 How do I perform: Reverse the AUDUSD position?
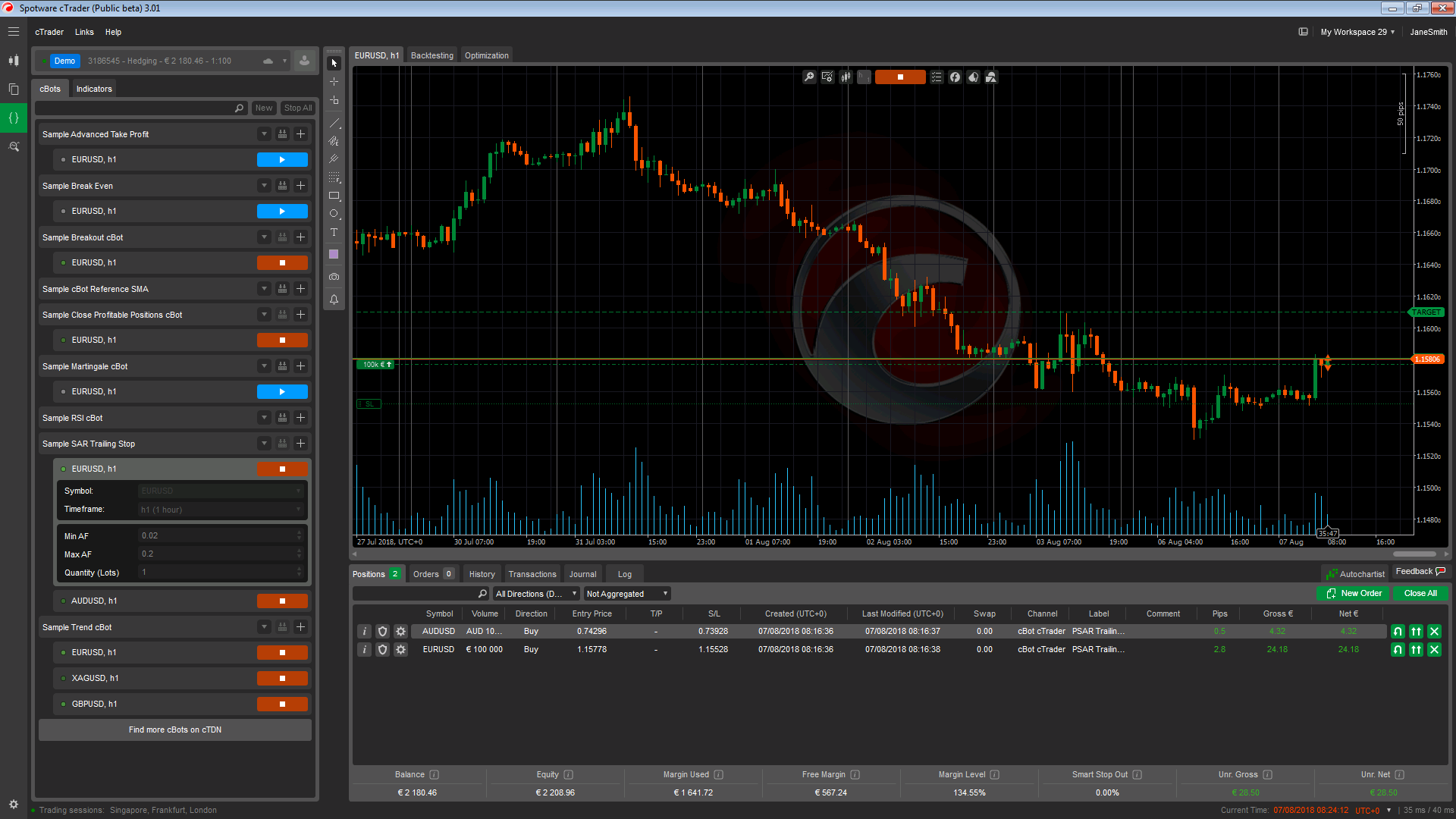pyautogui.click(x=1398, y=632)
